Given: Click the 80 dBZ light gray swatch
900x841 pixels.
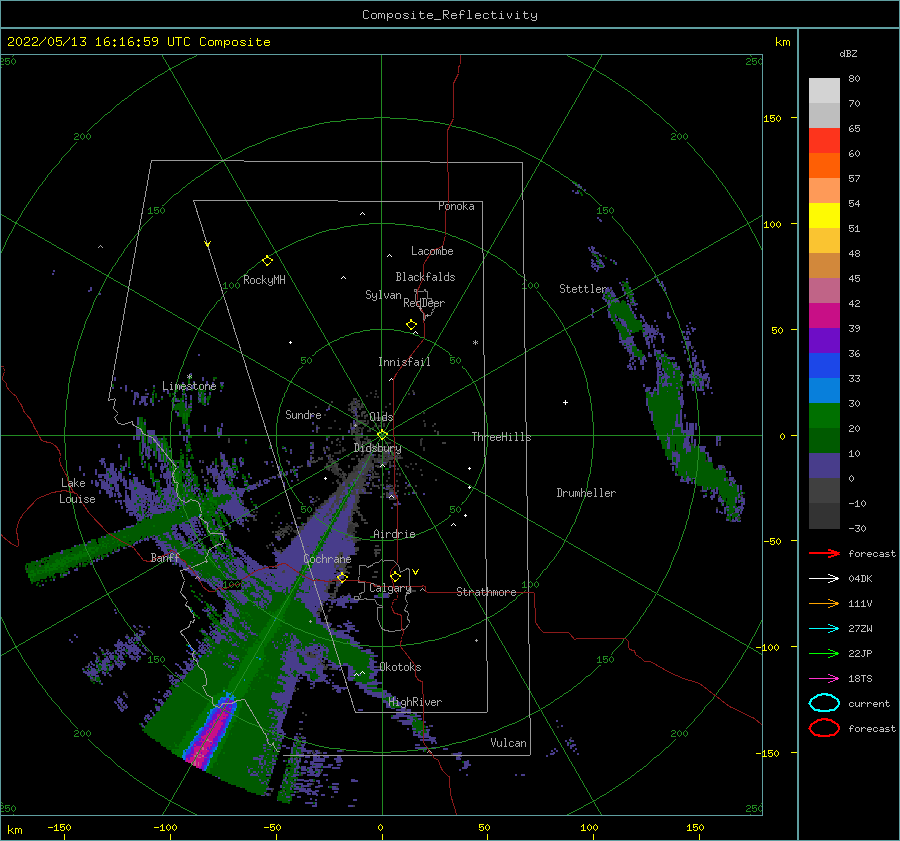Looking at the screenshot, I should [x=824, y=90].
